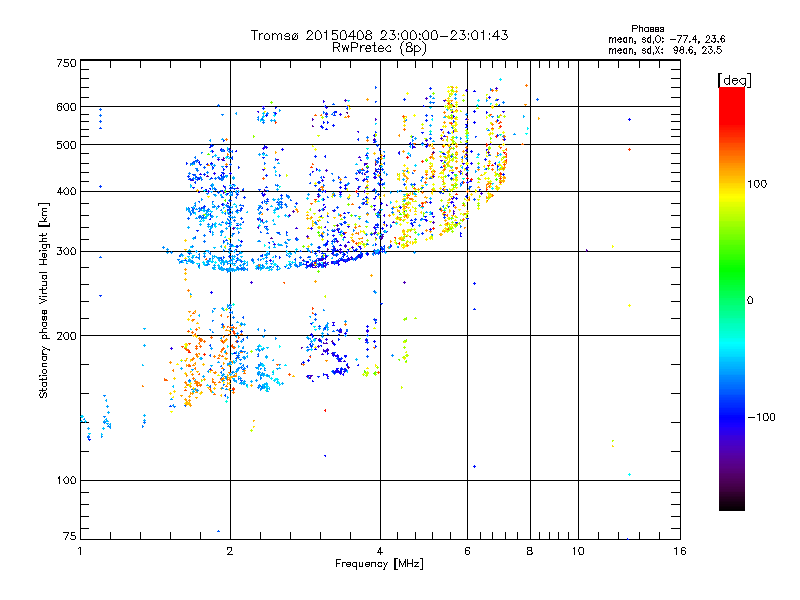Click the y-axis label '600'

[66, 107]
